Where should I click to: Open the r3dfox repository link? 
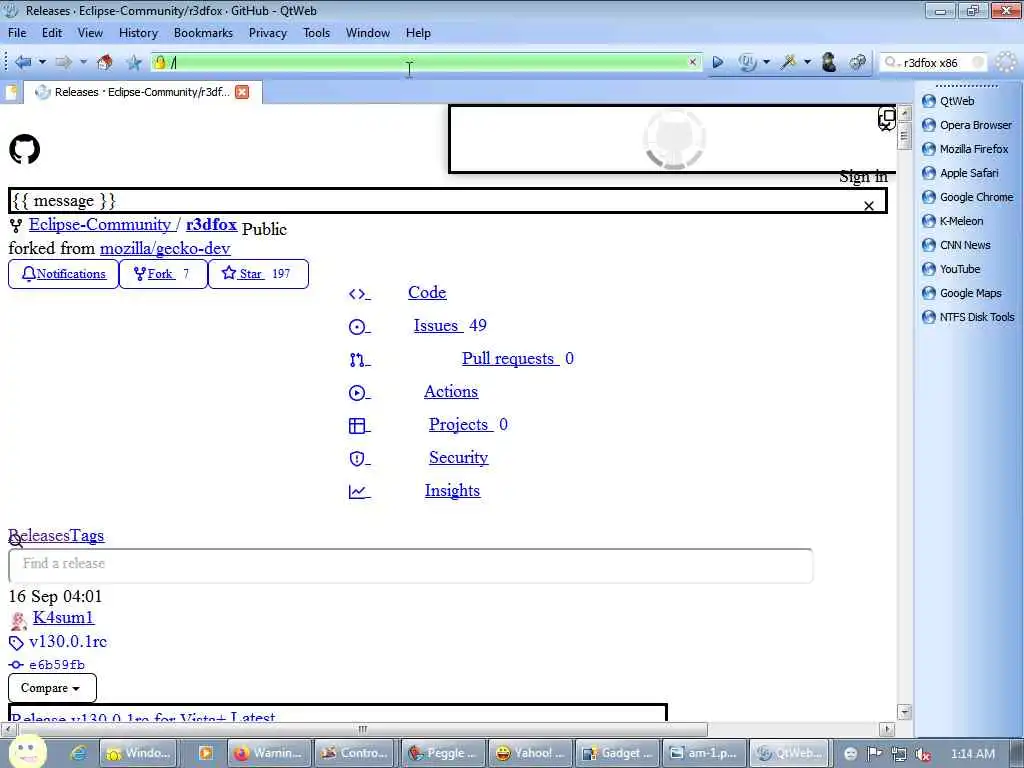[211, 225]
